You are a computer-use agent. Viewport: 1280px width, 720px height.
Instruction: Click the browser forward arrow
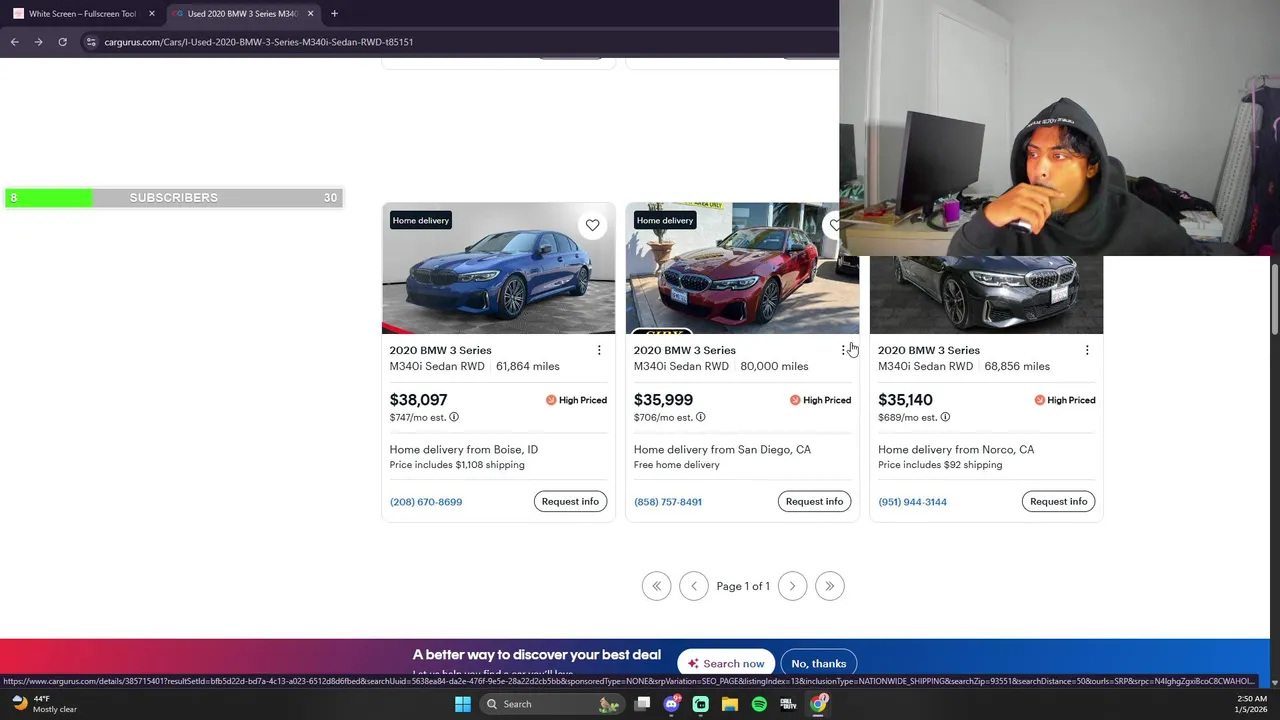click(38, 42)
